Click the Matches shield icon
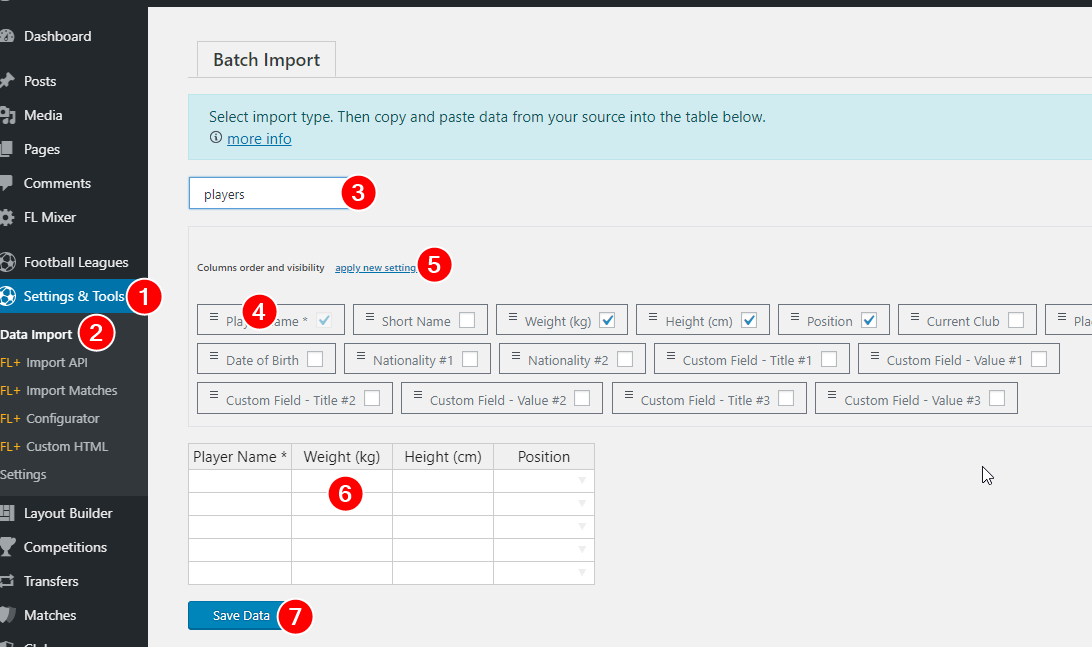 point(7,615)
